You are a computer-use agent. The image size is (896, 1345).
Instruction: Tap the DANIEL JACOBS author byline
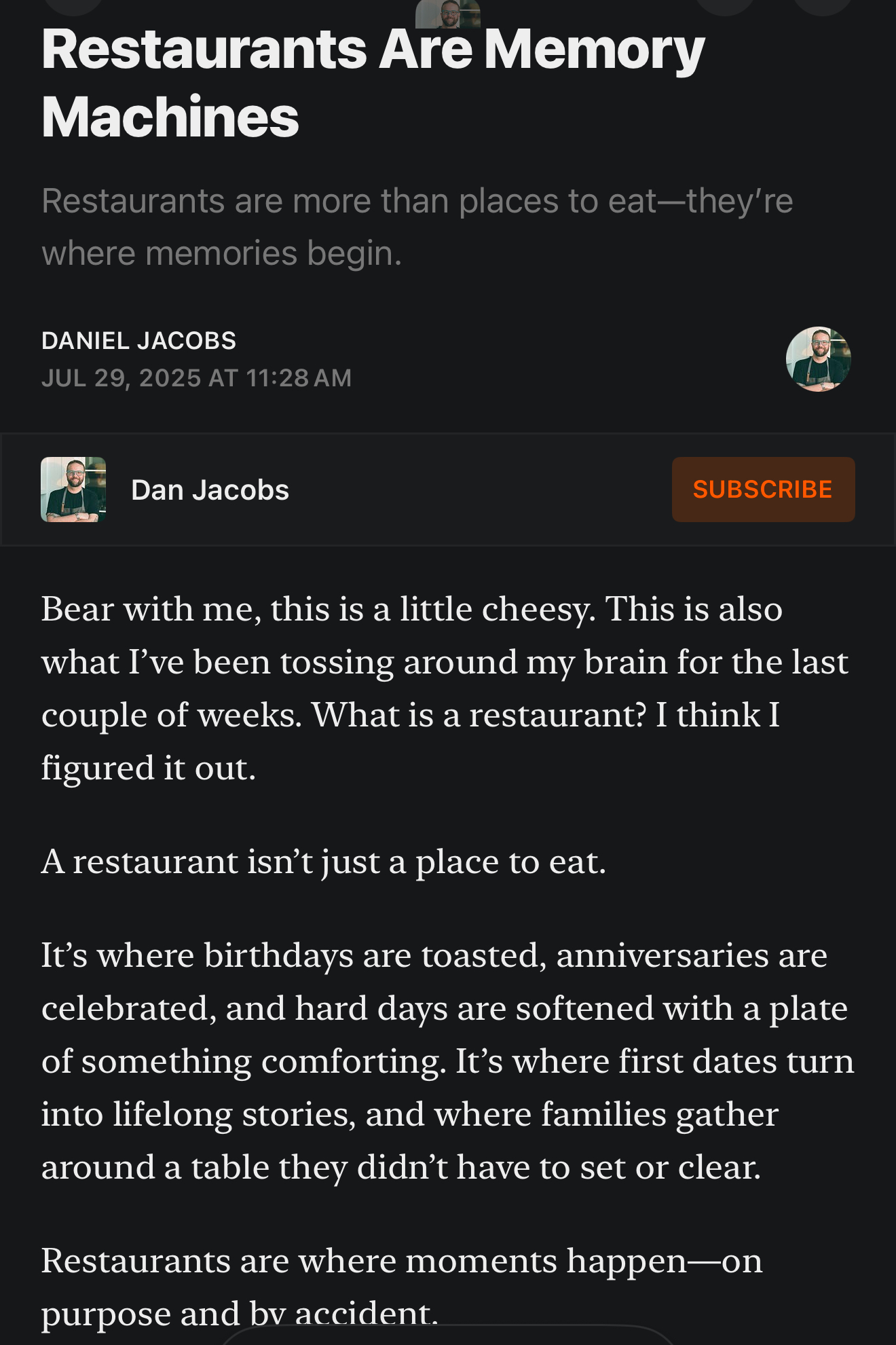[138, 341]
